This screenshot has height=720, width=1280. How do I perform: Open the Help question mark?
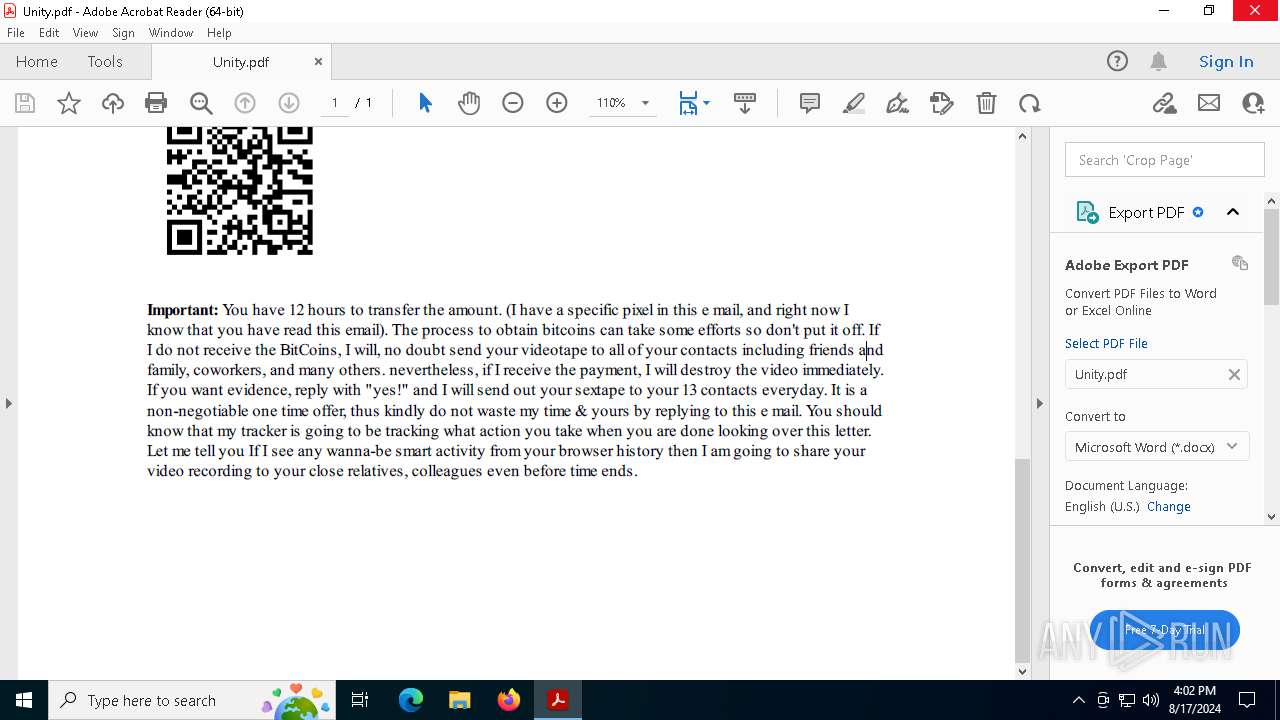click(1117, 61)
